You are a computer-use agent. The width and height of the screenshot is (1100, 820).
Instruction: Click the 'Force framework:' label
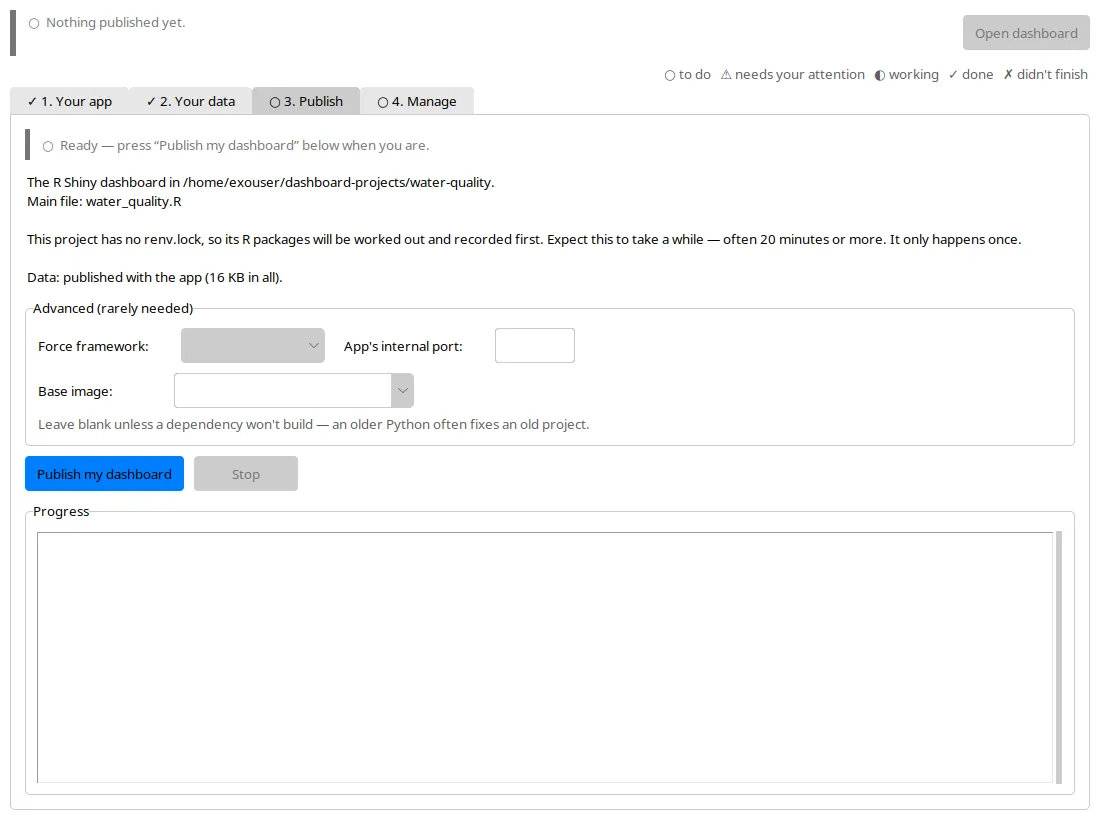coord(93,347)
